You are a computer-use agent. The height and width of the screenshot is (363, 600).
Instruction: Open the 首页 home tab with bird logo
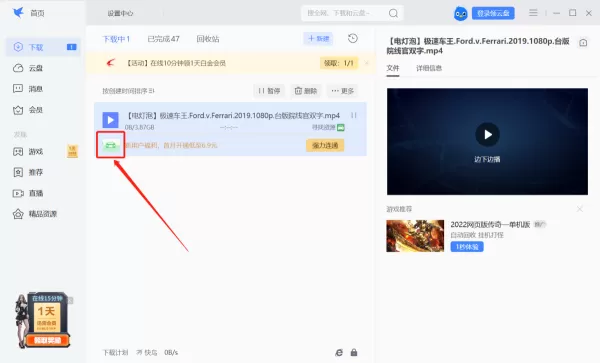tap(28, 13)
